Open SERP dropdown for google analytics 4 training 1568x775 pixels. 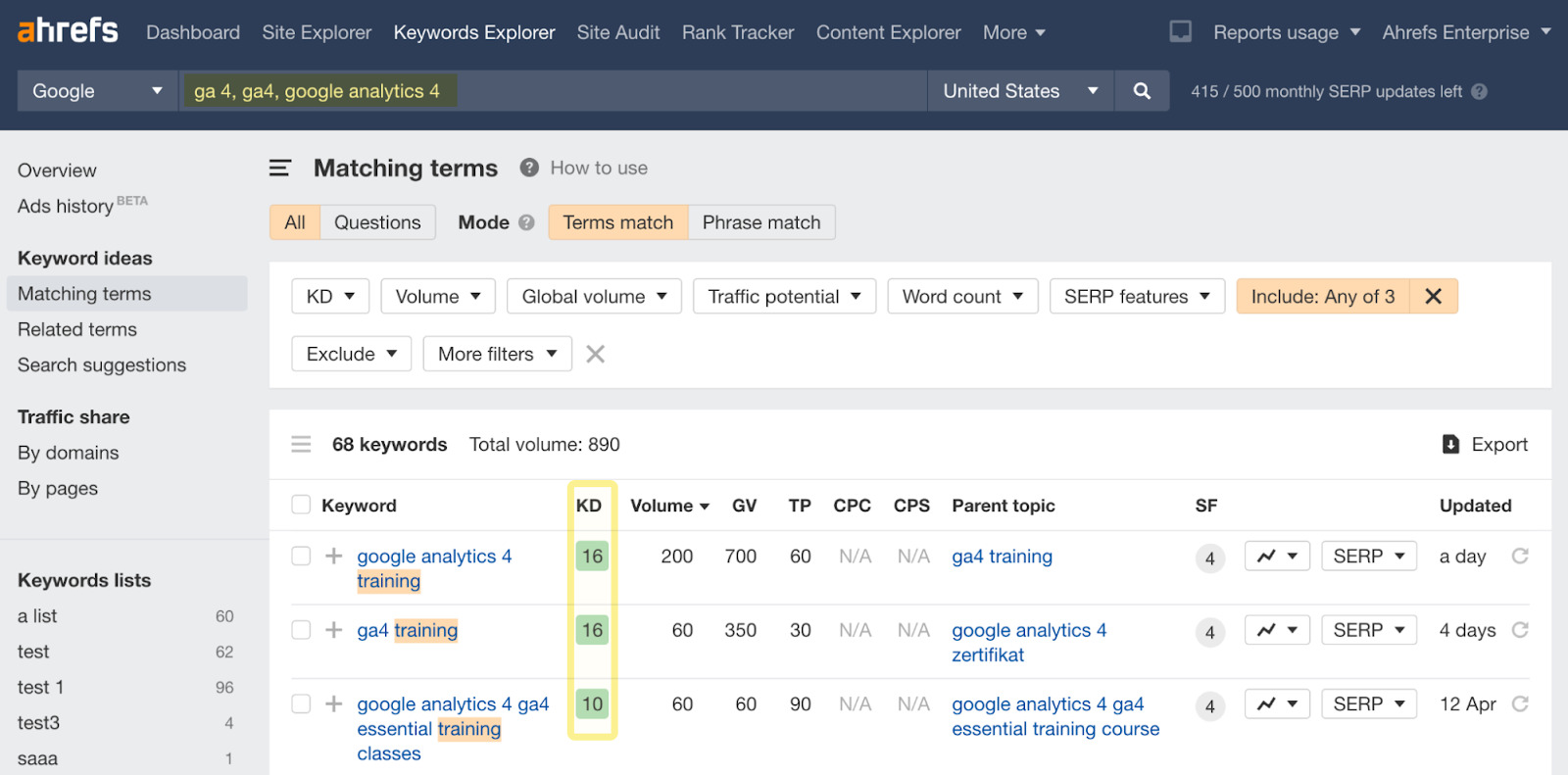click(1369, 557)
